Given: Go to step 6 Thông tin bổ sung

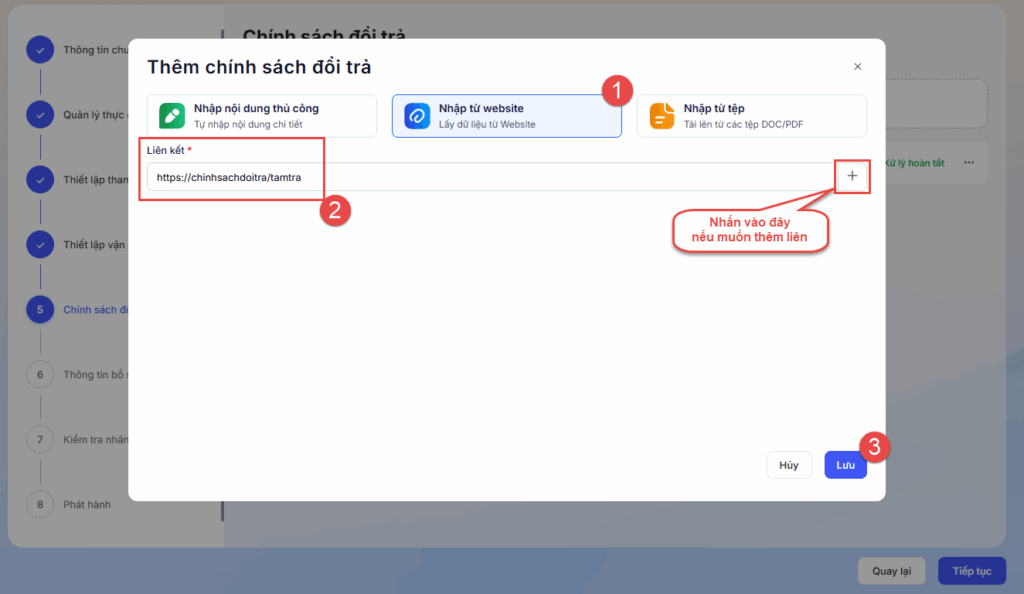Looking at the screenshot, I should (x=40, y=375).
